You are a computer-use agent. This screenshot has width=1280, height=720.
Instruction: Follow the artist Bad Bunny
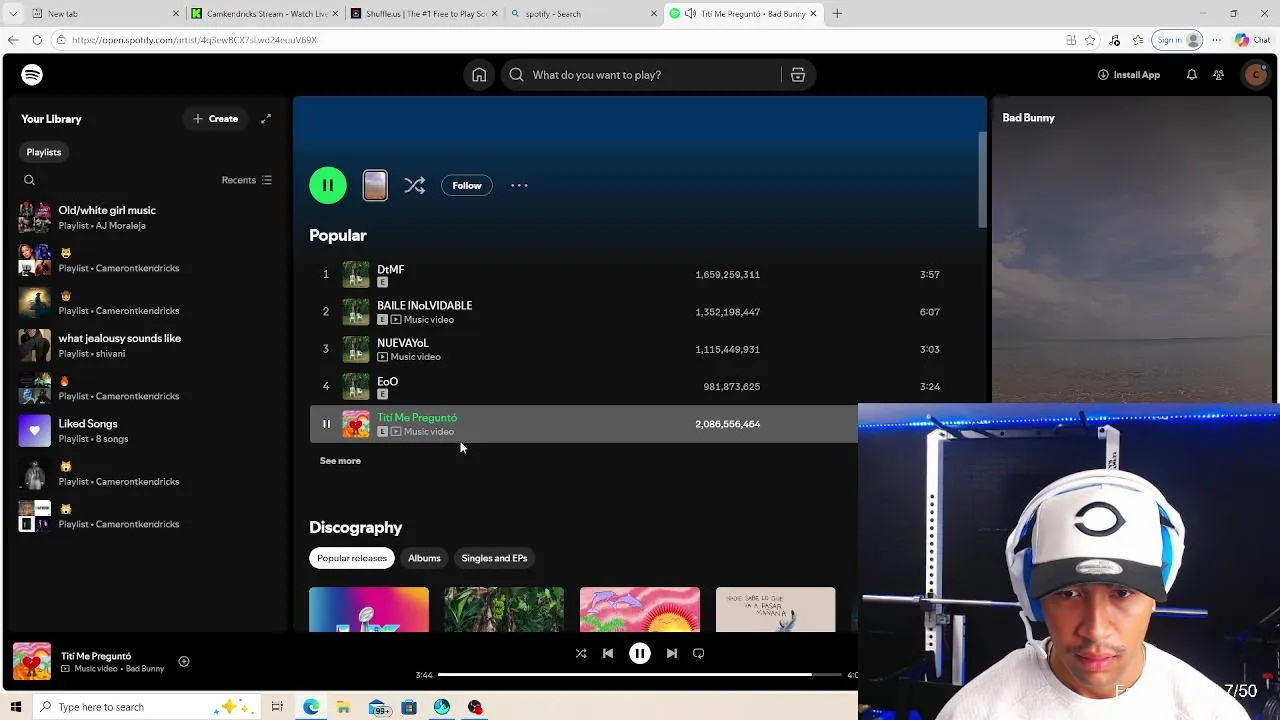[467, 185]
